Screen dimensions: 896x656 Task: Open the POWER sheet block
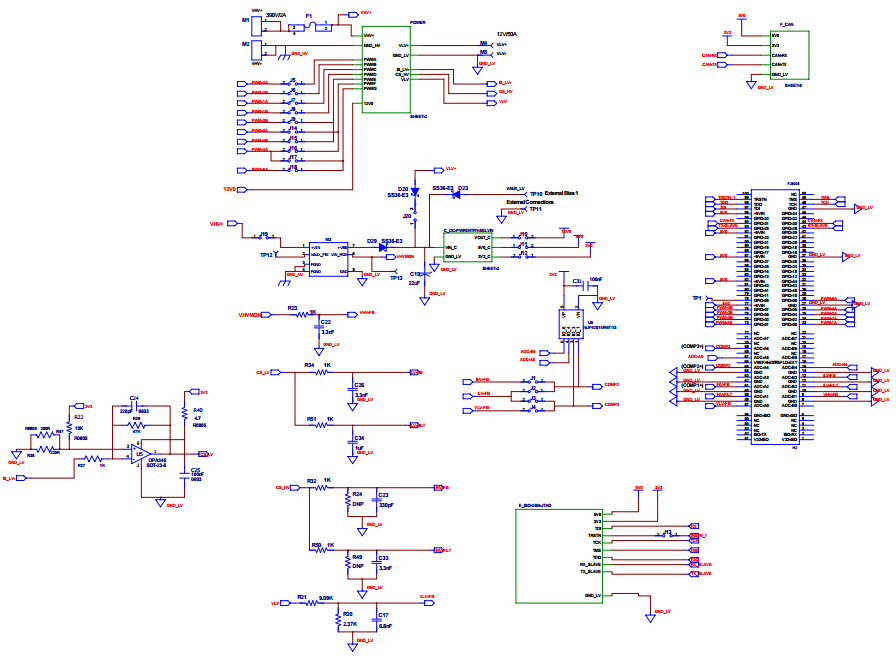386,68
